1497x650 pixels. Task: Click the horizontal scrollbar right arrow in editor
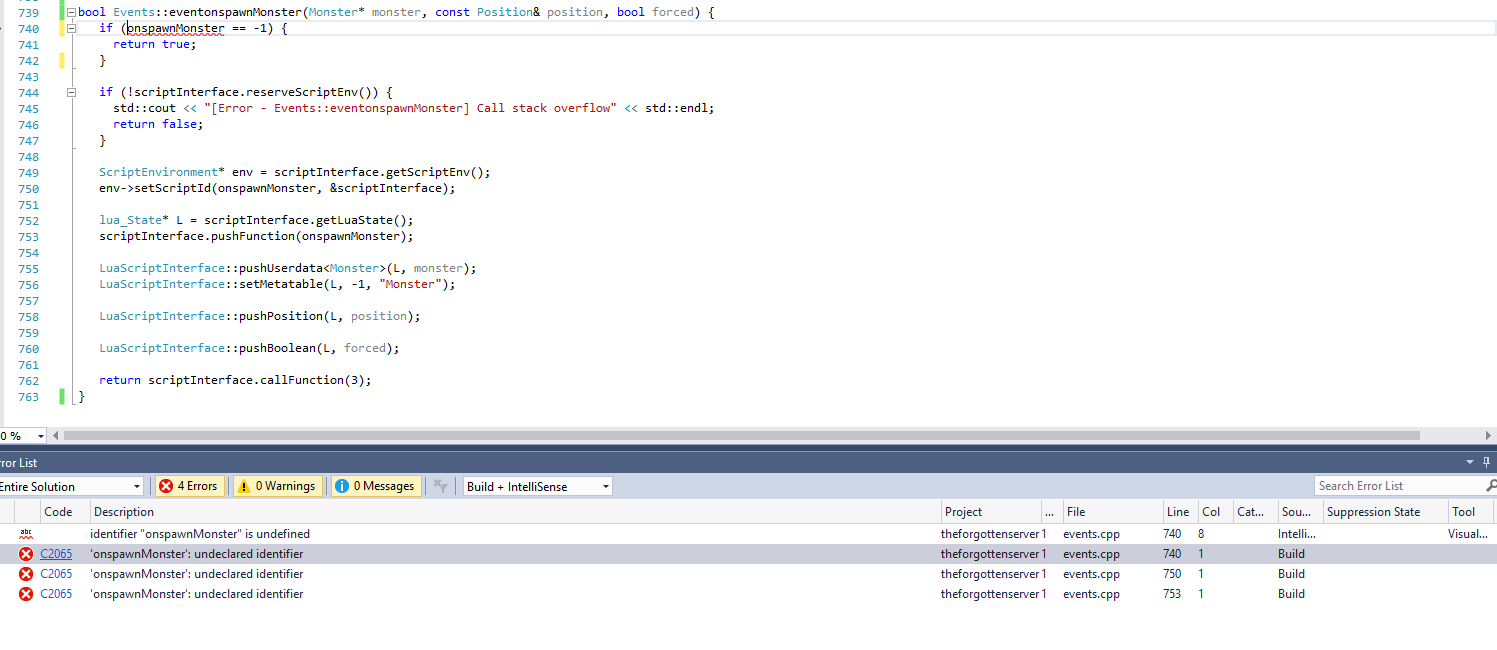click(x=1488, y=436)
